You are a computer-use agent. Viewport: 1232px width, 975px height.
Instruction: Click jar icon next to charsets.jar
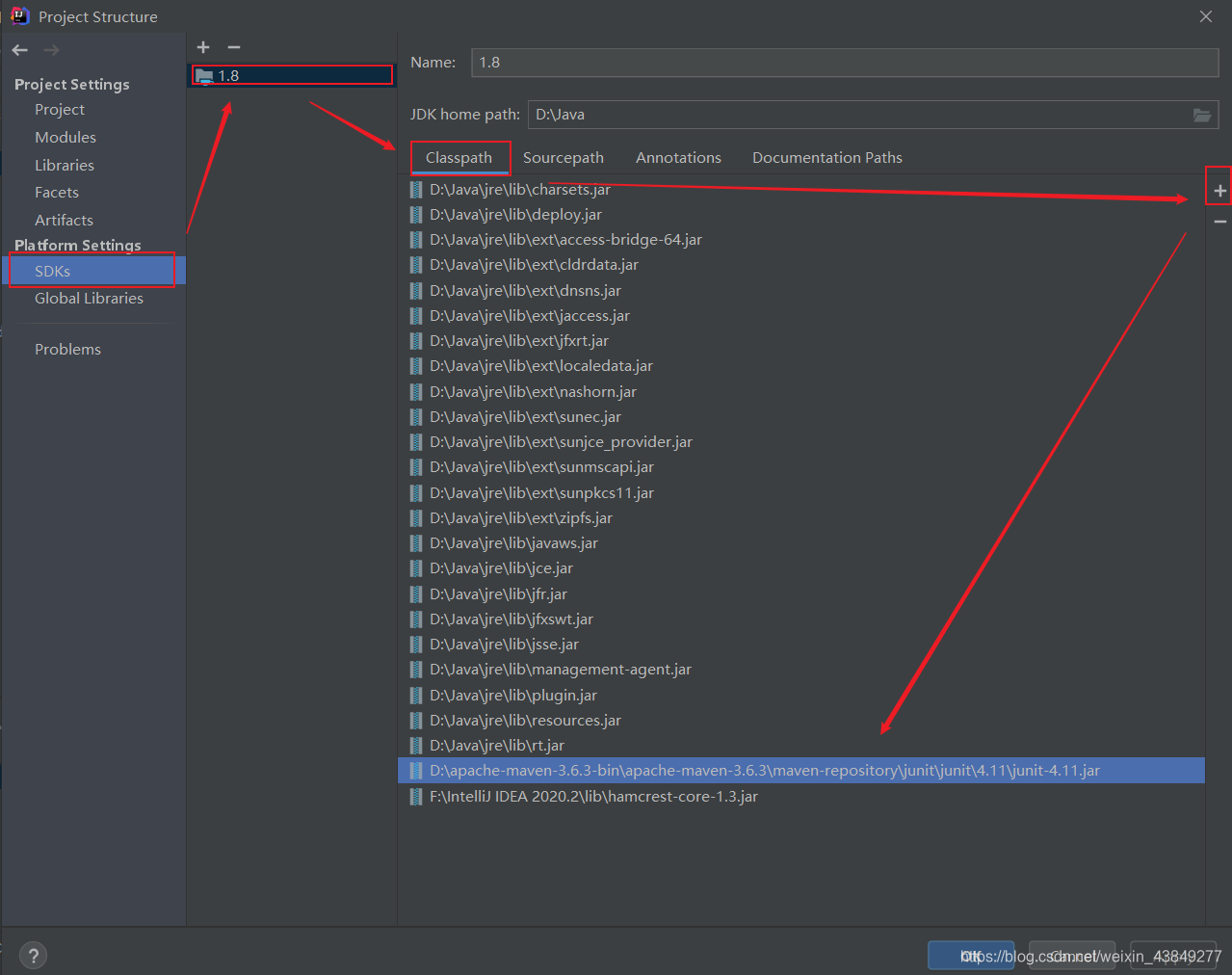click(x=416, y=190)
